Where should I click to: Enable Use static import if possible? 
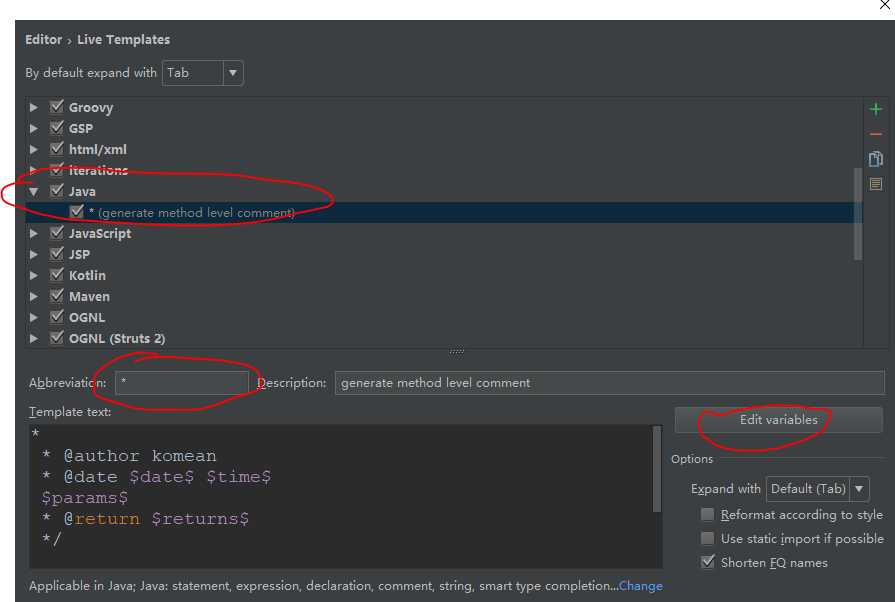click(x=708, y=538)
